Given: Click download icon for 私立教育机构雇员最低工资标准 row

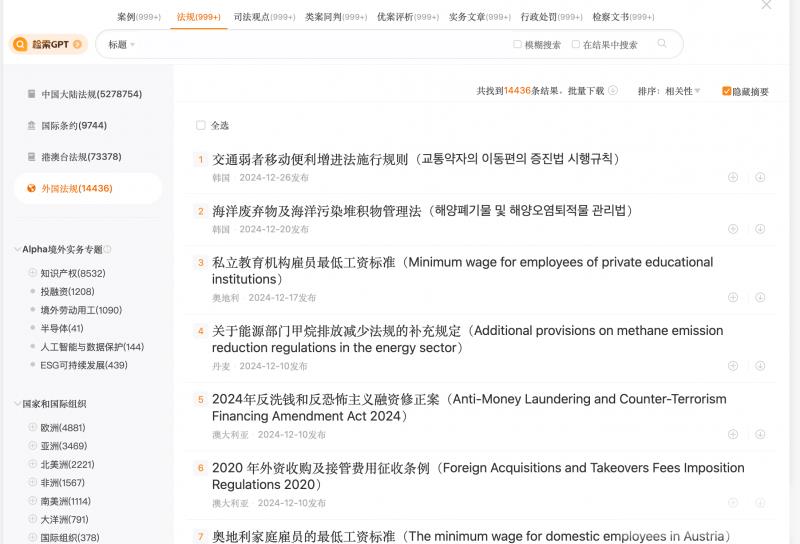Looking at the screenshot, I should [x=760, y=297].
